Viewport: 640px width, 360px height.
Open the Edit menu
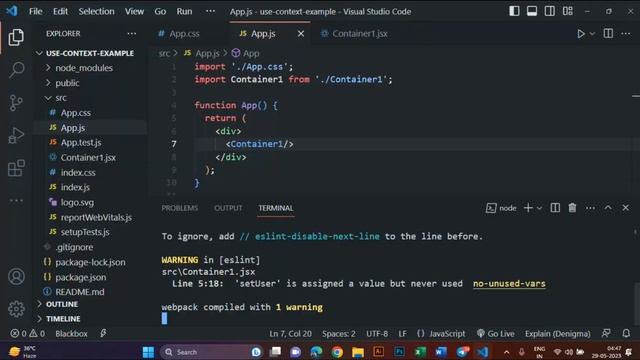click(x=60, y=11)
